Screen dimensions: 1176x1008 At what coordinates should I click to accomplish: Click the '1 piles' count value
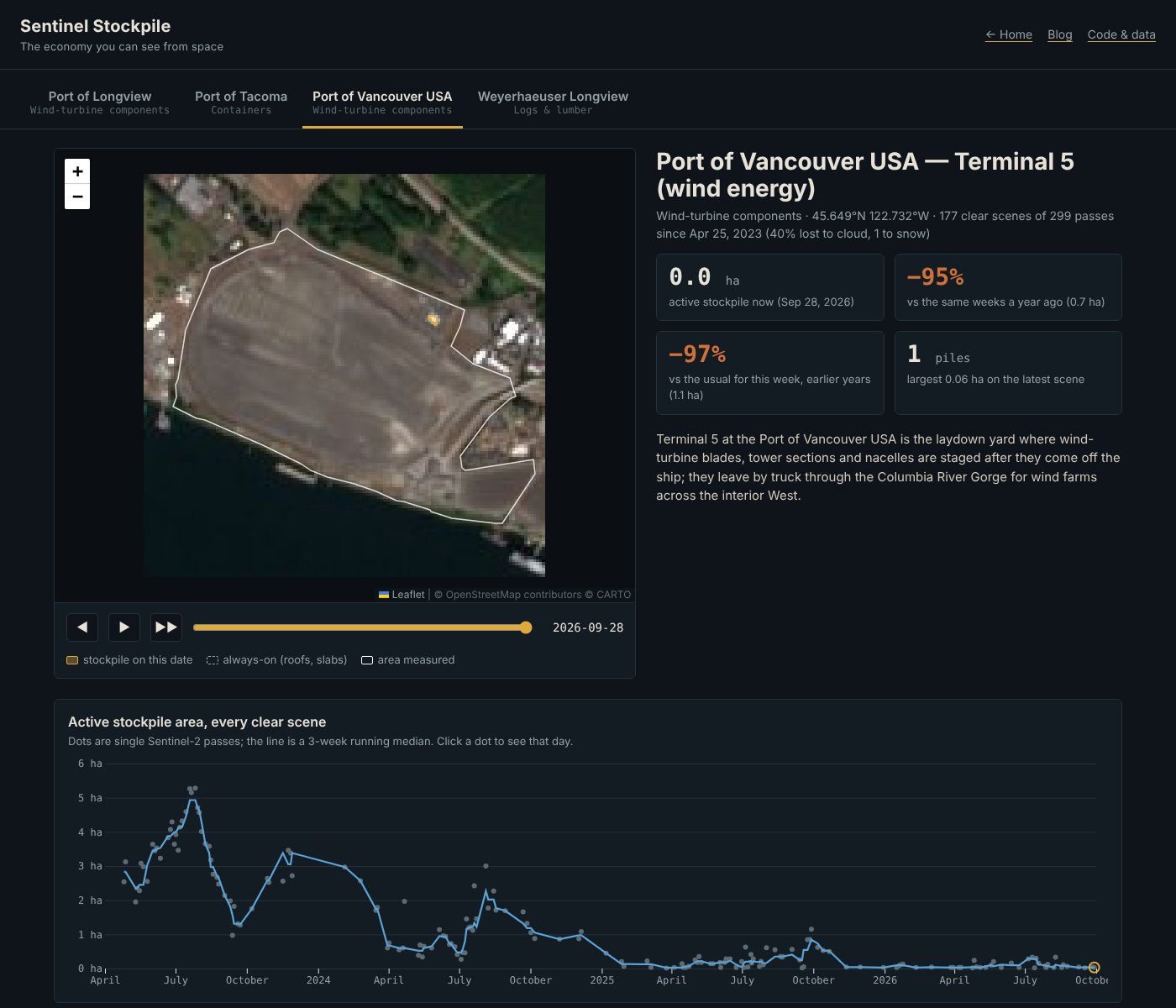tap(938, 354)
